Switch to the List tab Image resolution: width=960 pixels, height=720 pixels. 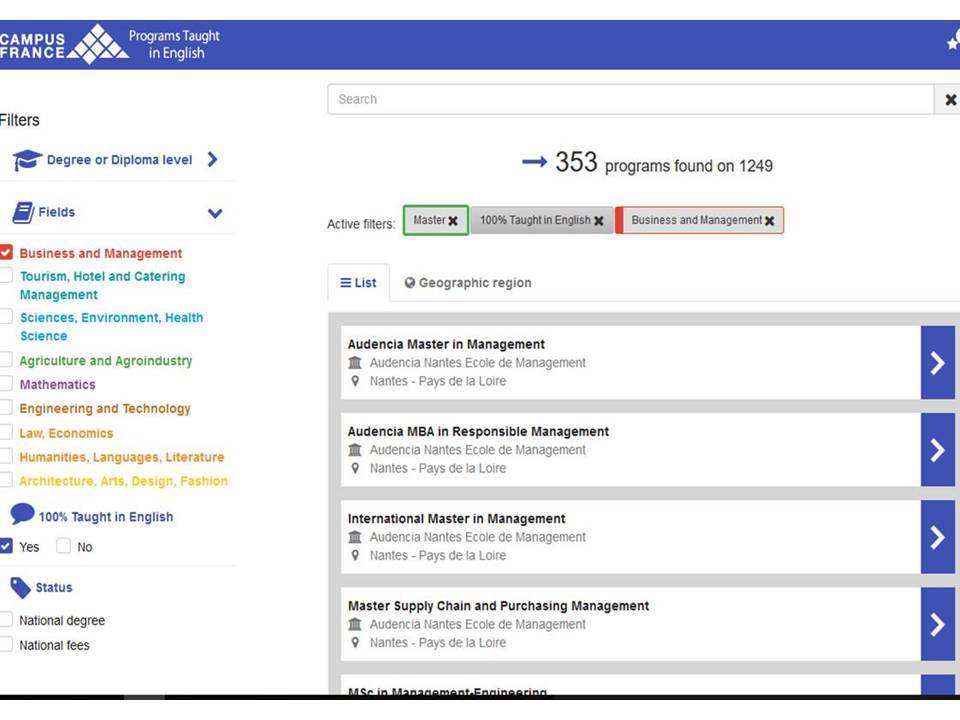(359, 283)
